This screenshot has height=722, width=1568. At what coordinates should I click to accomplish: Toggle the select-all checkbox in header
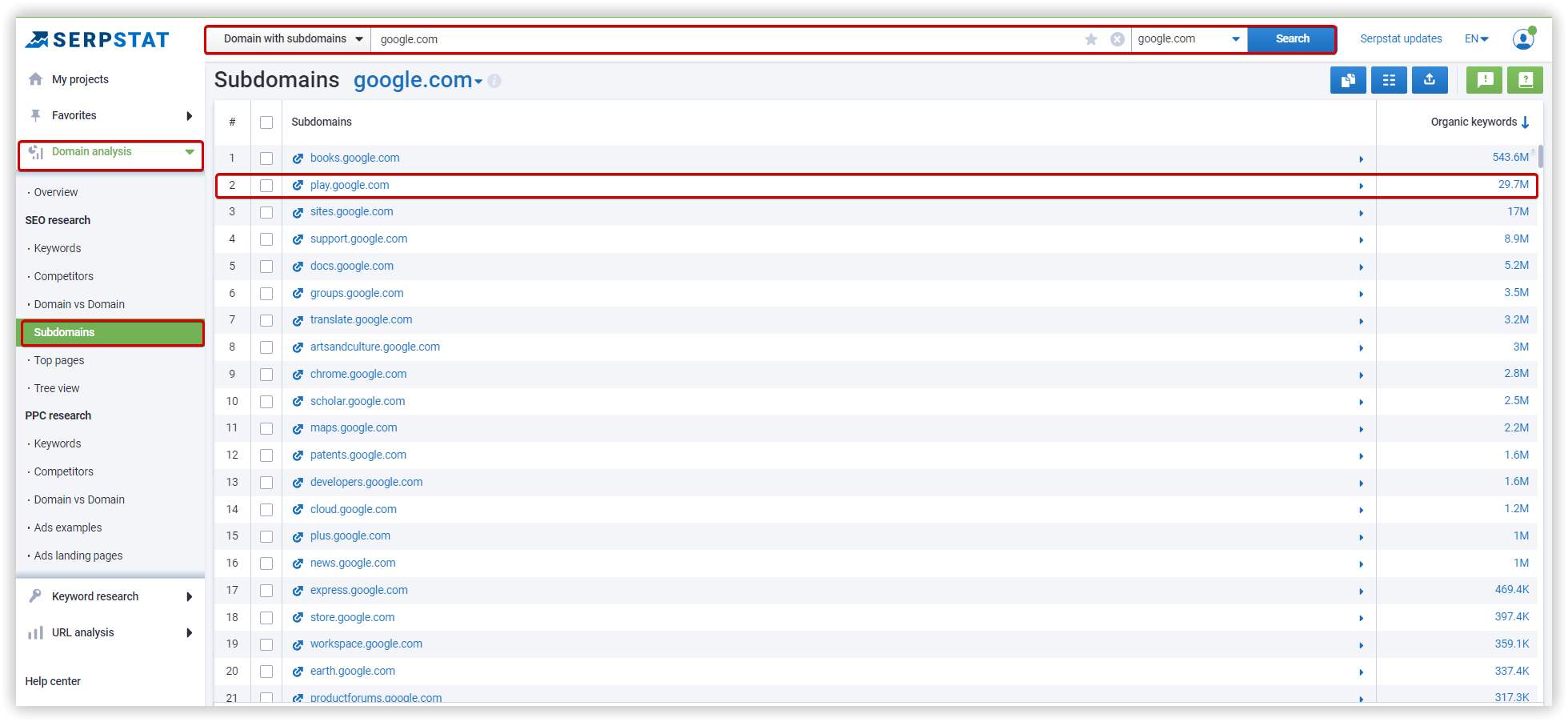coord(266,122)
